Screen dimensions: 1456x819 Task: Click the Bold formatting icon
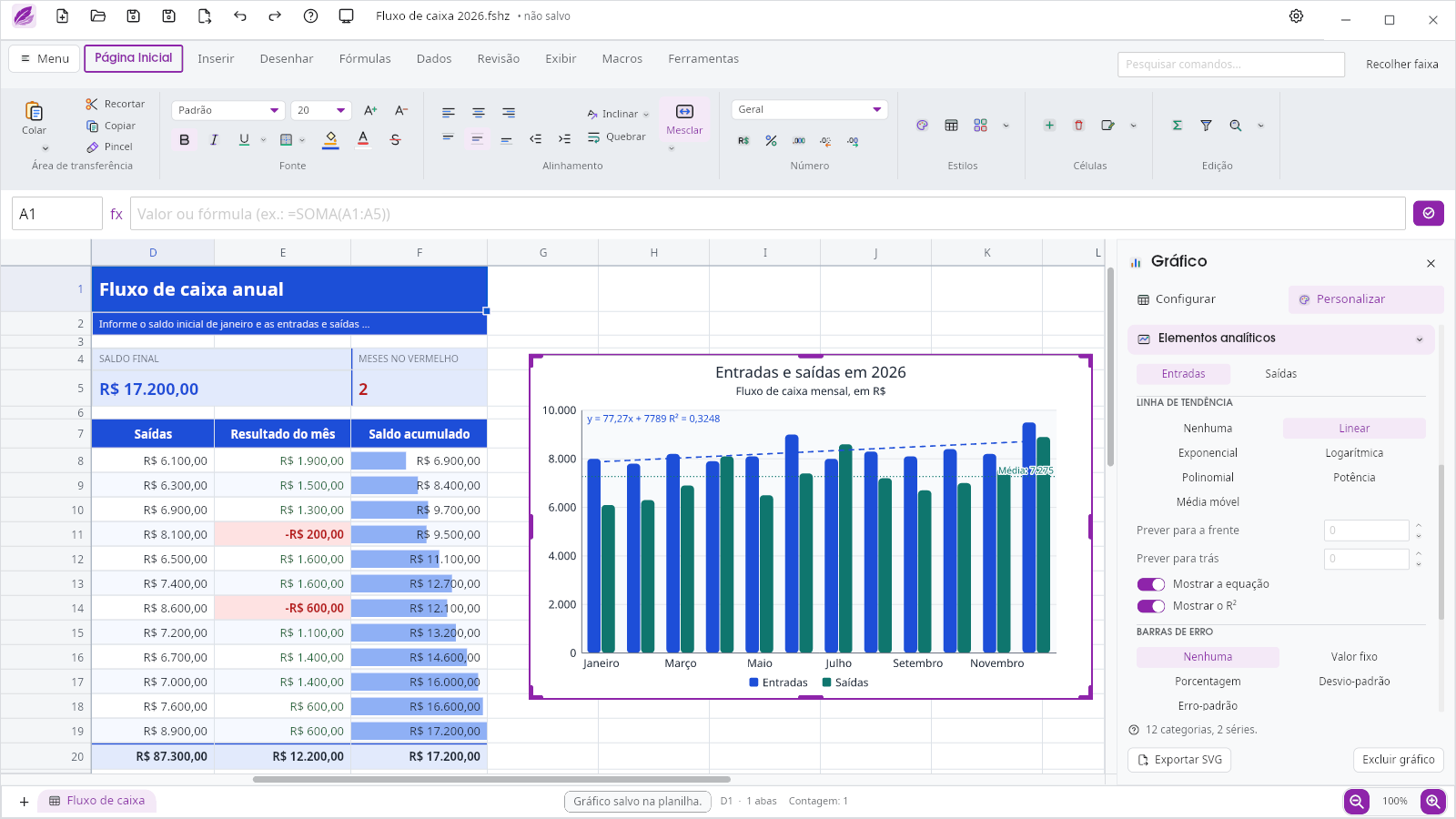pyautogui.click(x=185, y=140)
